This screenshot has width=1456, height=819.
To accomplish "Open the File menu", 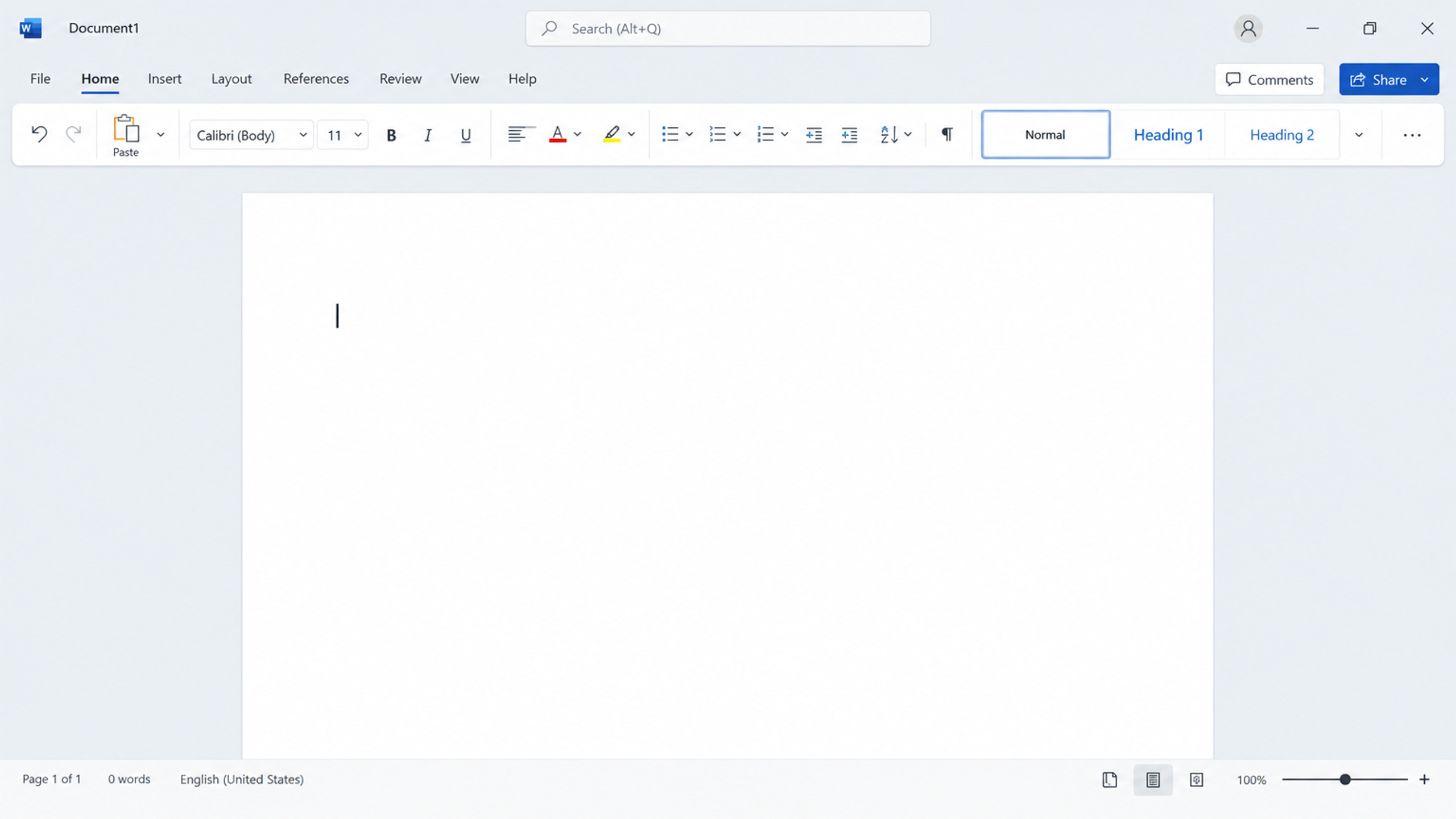I will 40,78.
